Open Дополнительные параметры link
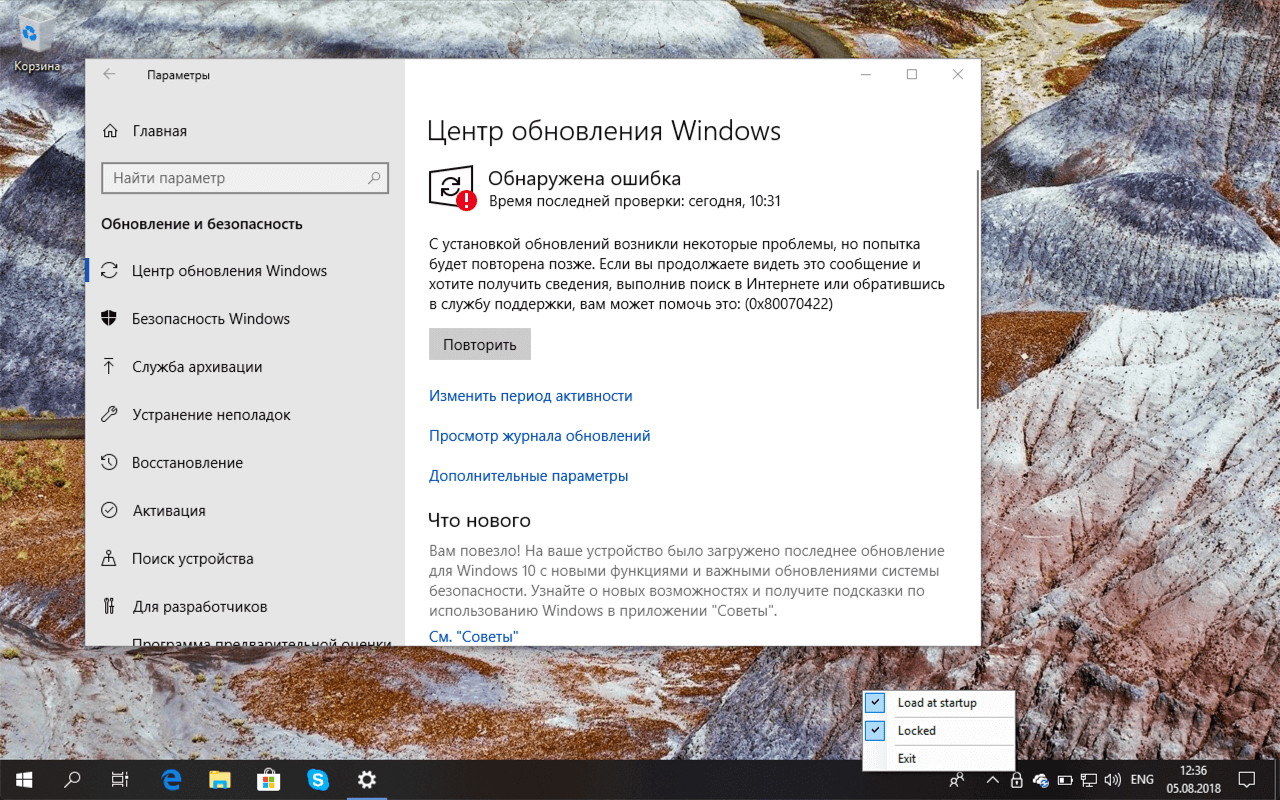This screenshot has height=800, width=1280. (529, 475)
